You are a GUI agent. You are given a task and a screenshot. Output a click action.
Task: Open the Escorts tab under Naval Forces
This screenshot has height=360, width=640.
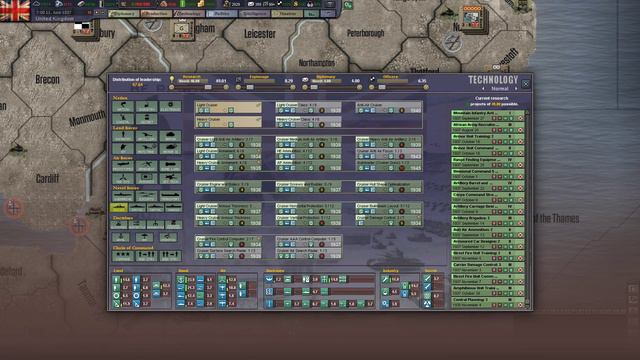(x=147, y=197)
